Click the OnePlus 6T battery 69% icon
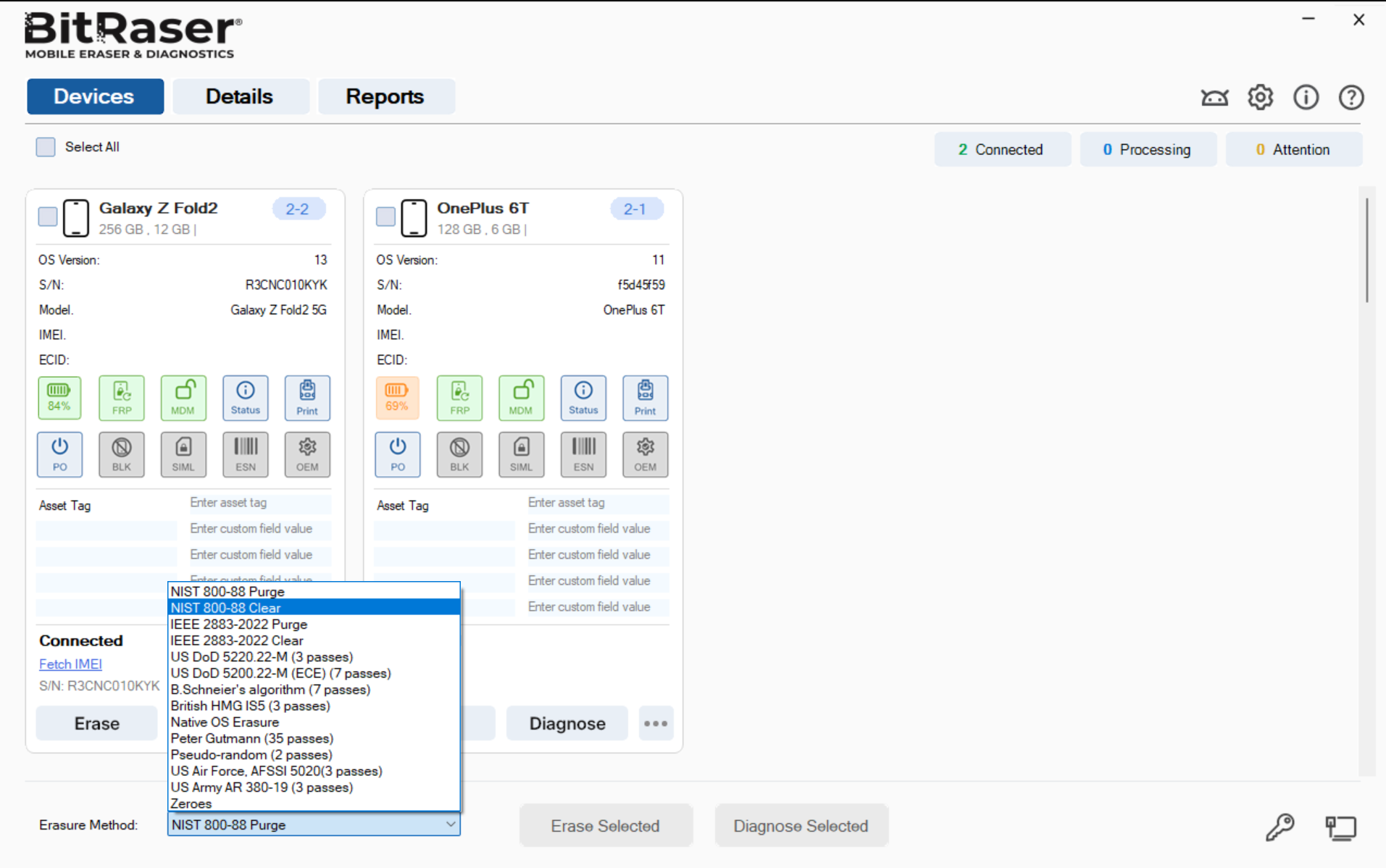Image resolution: width=1386 pixels, height=868 pixels. (x=398, y=398)
